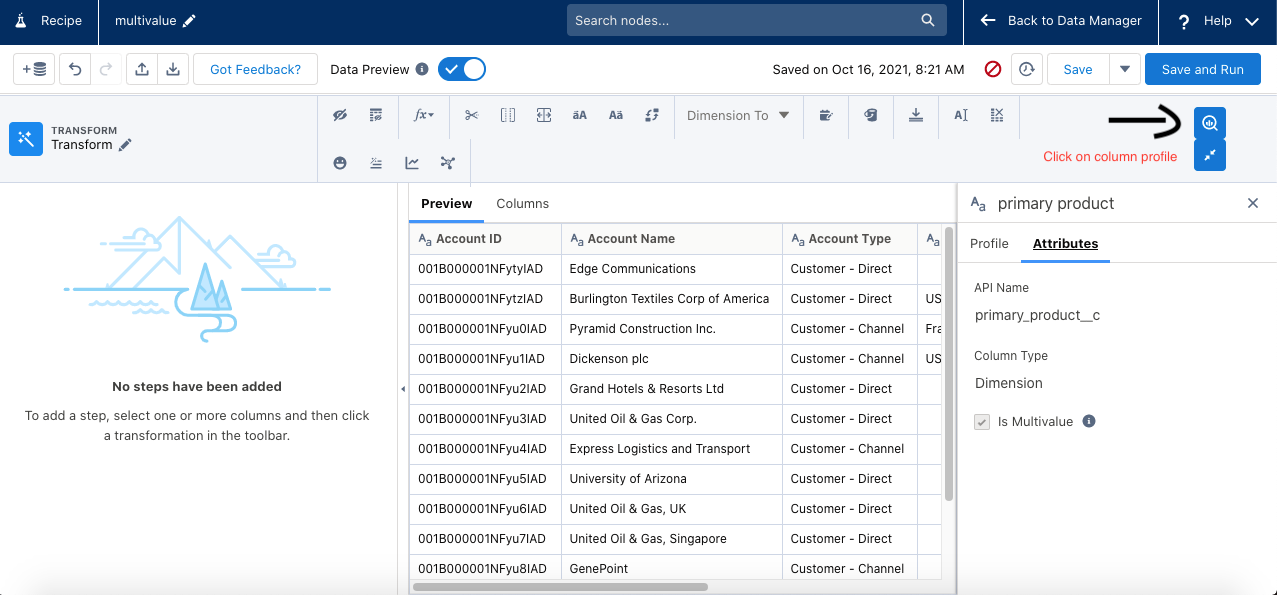The image size is (1277, 595).
Task: Click the column profile magnifier icon
Action: click(x=1209, y=122)
